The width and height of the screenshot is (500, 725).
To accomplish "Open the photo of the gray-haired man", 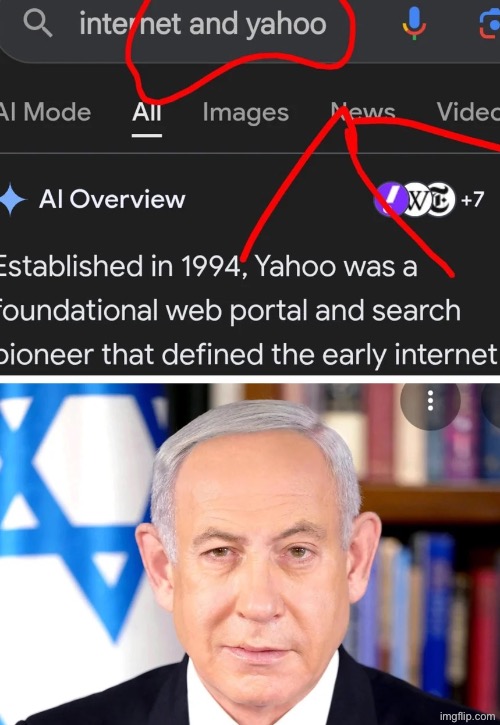I will (x=250, y=554).
